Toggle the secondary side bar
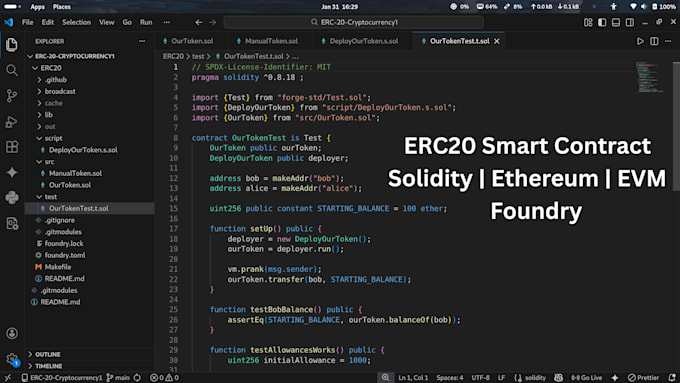 click(x=630, y=22)
